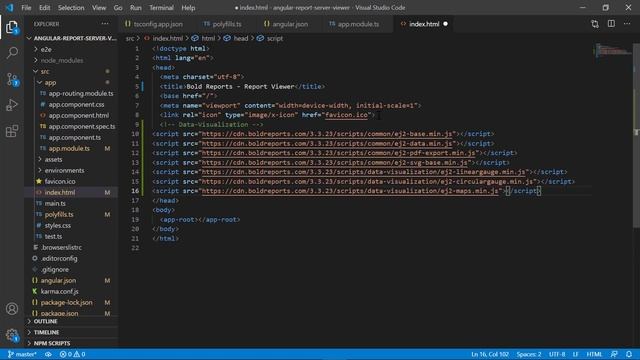Open editor More Actions ellipsis
Screen dimensions: 640x360
pos(627,24)
